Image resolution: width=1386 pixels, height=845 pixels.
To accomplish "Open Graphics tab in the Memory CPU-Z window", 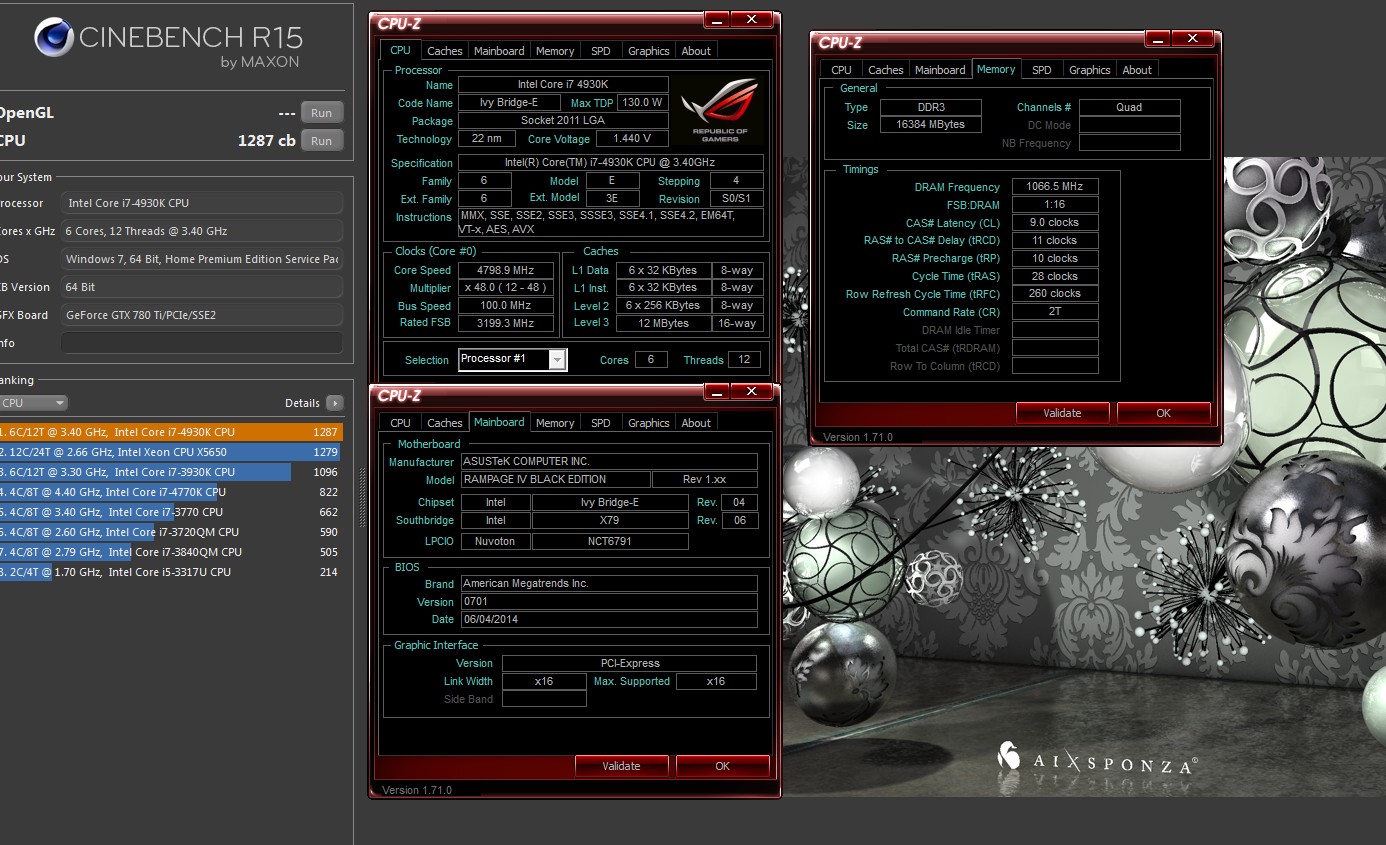I will pos(1089,70).
